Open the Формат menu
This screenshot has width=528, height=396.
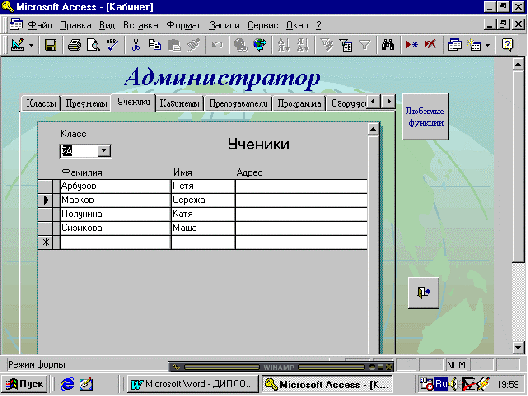tap(184, 25)
